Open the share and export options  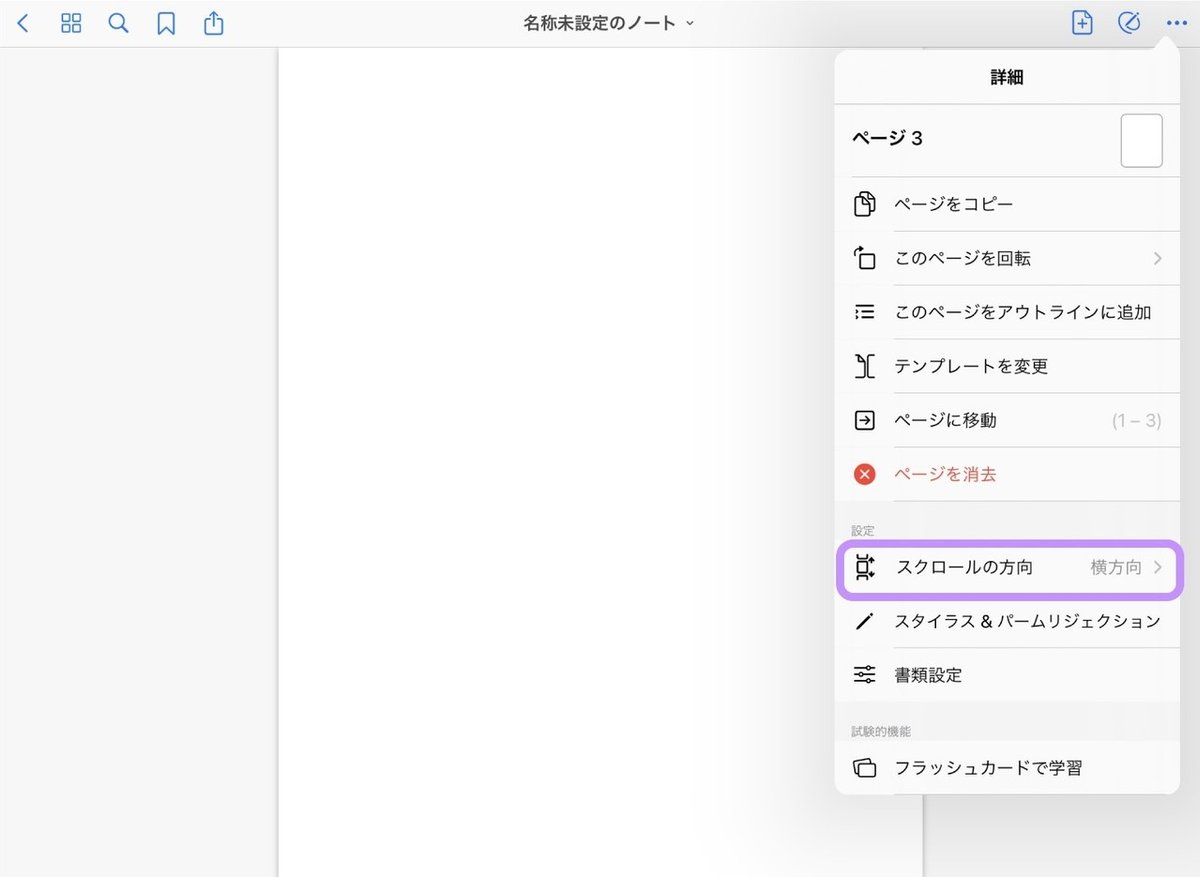click(213, 22)
